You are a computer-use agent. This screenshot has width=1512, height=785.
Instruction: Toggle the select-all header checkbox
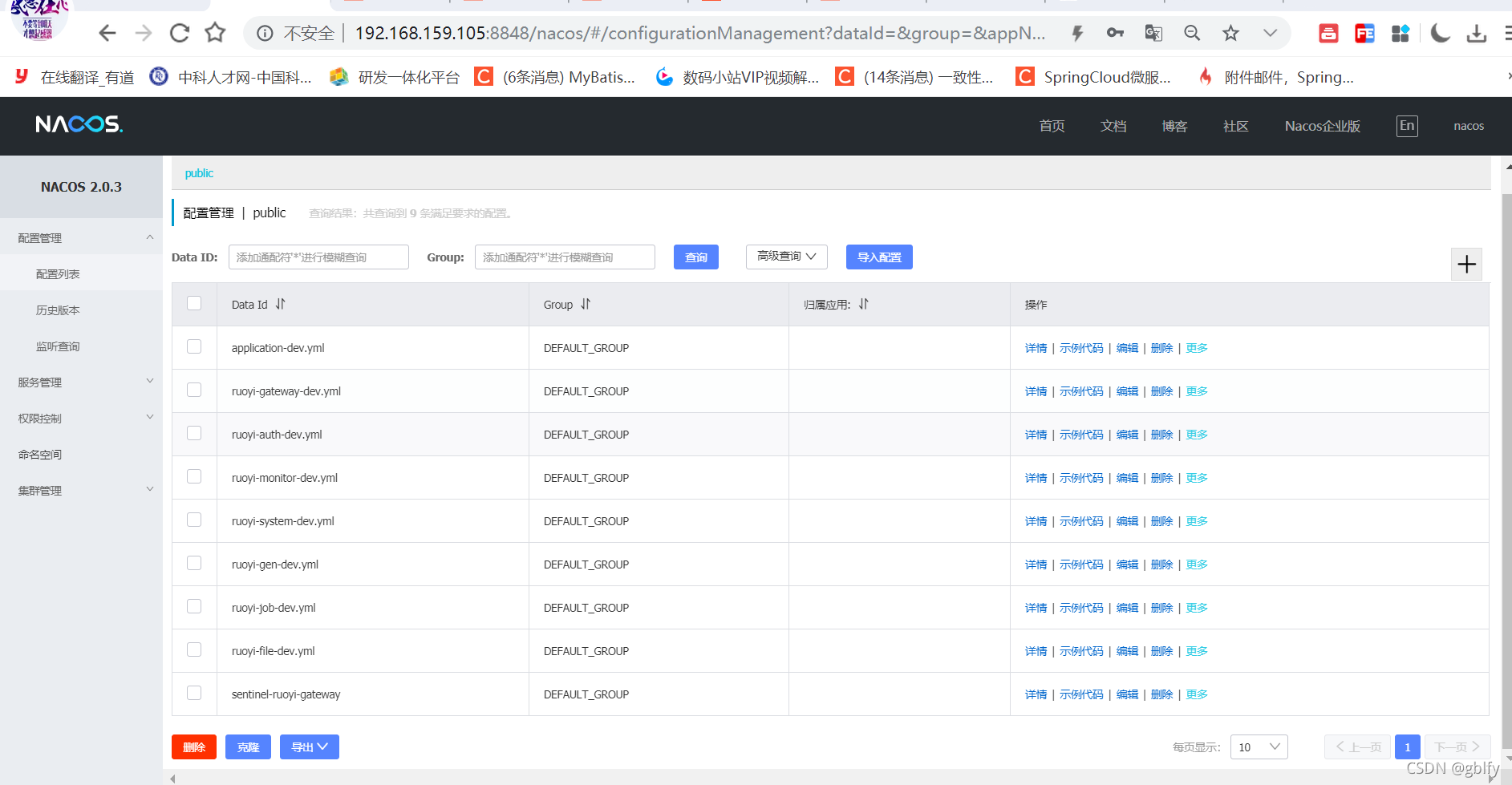pyautogui.click(x=194, y=303)
